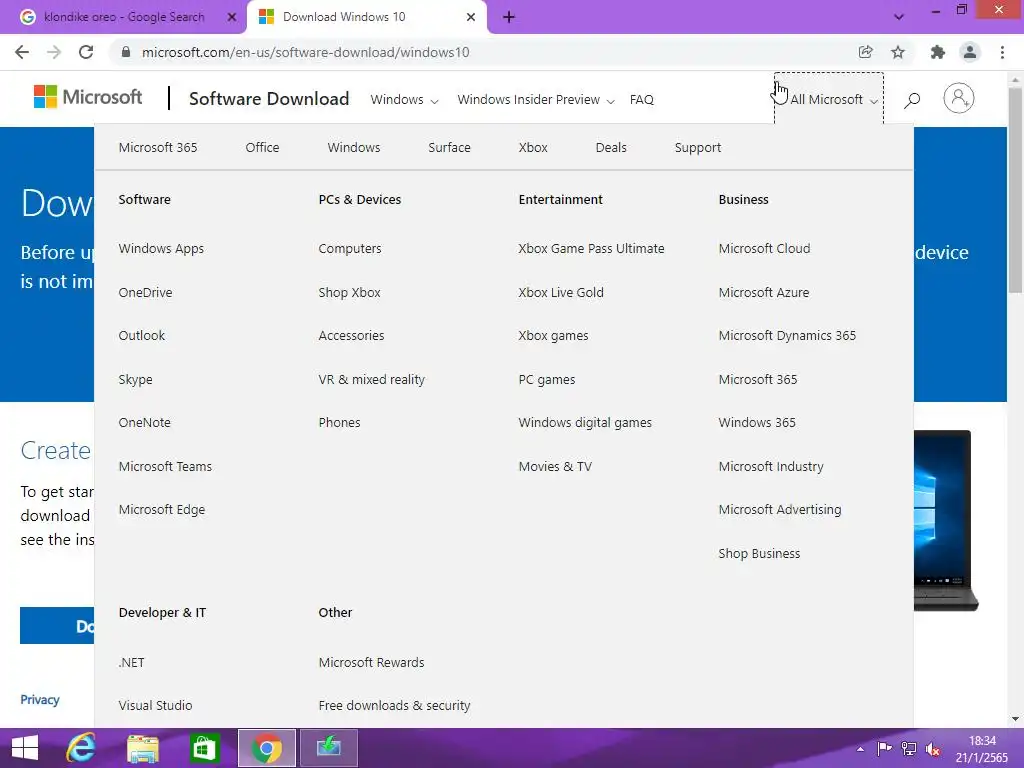Image resolution: width=1024 pixels, height=768 pixels.
Task: Open the Microsoft Azure link
Action: (764, 293)
